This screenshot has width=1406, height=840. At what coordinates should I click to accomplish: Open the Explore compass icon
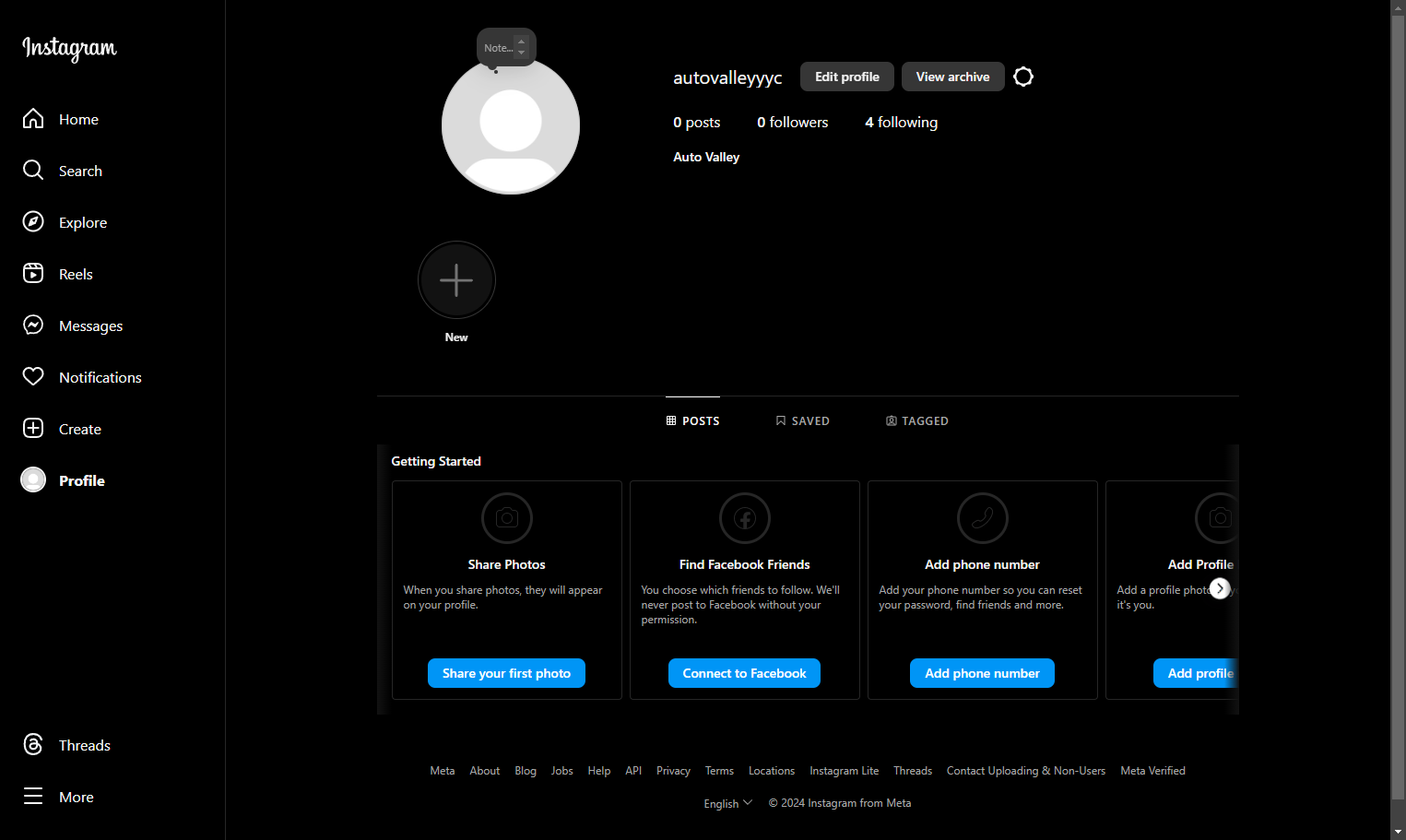[x=33, y=221]
